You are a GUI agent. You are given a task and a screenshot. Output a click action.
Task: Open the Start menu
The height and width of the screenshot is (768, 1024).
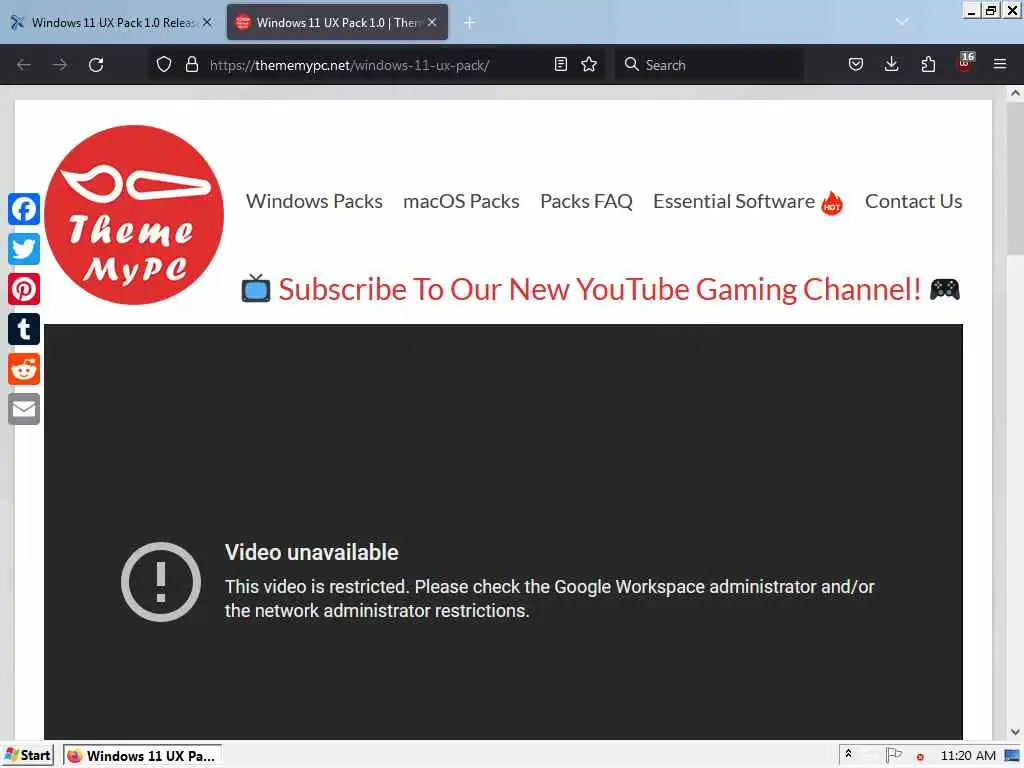coord(27,756)
